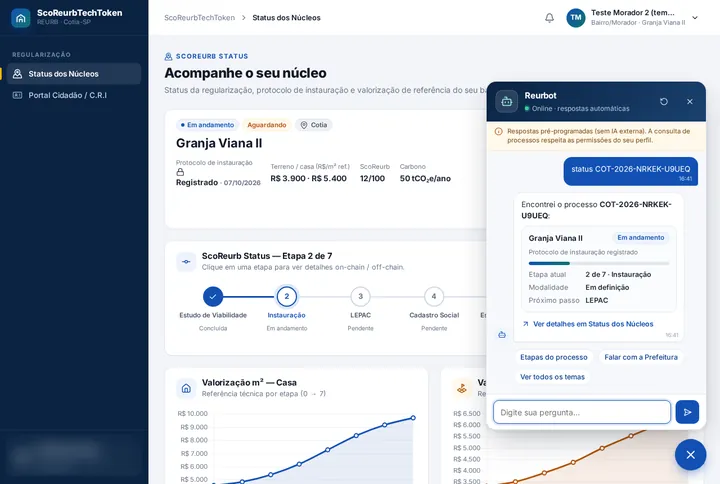Choose Falar com a Prefeitura suggestion
The width and height of the screenshot is (720, 484).
point(641,357)
